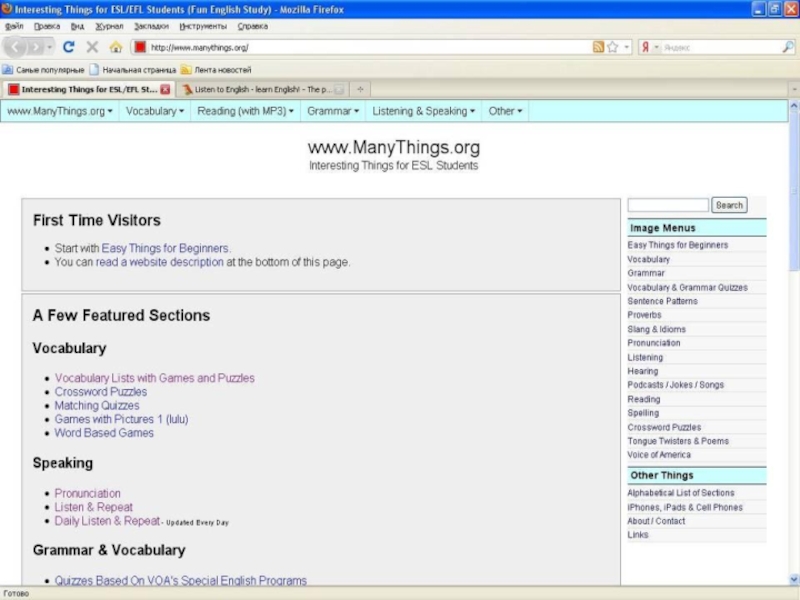Expand the Grammar navigation dropdown
Screen dimensions: 800x600
(x=333, y=111)
